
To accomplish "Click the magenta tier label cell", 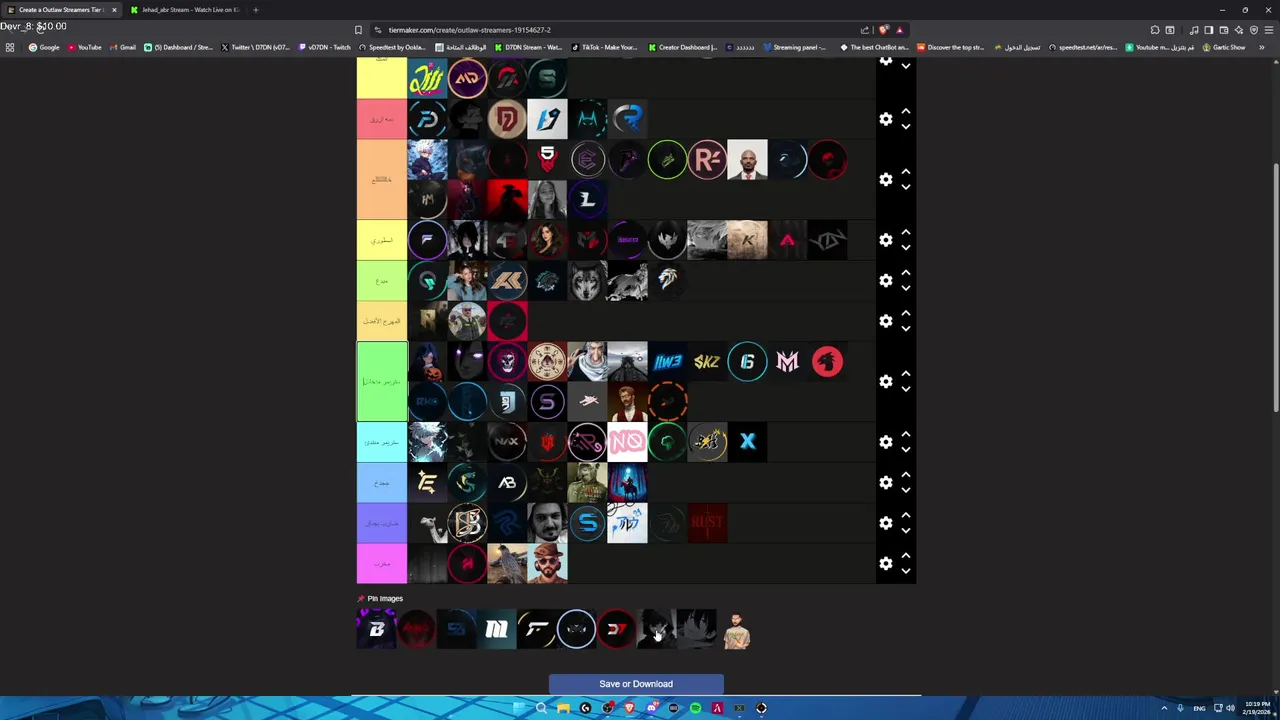I will [x=382, y=564].
